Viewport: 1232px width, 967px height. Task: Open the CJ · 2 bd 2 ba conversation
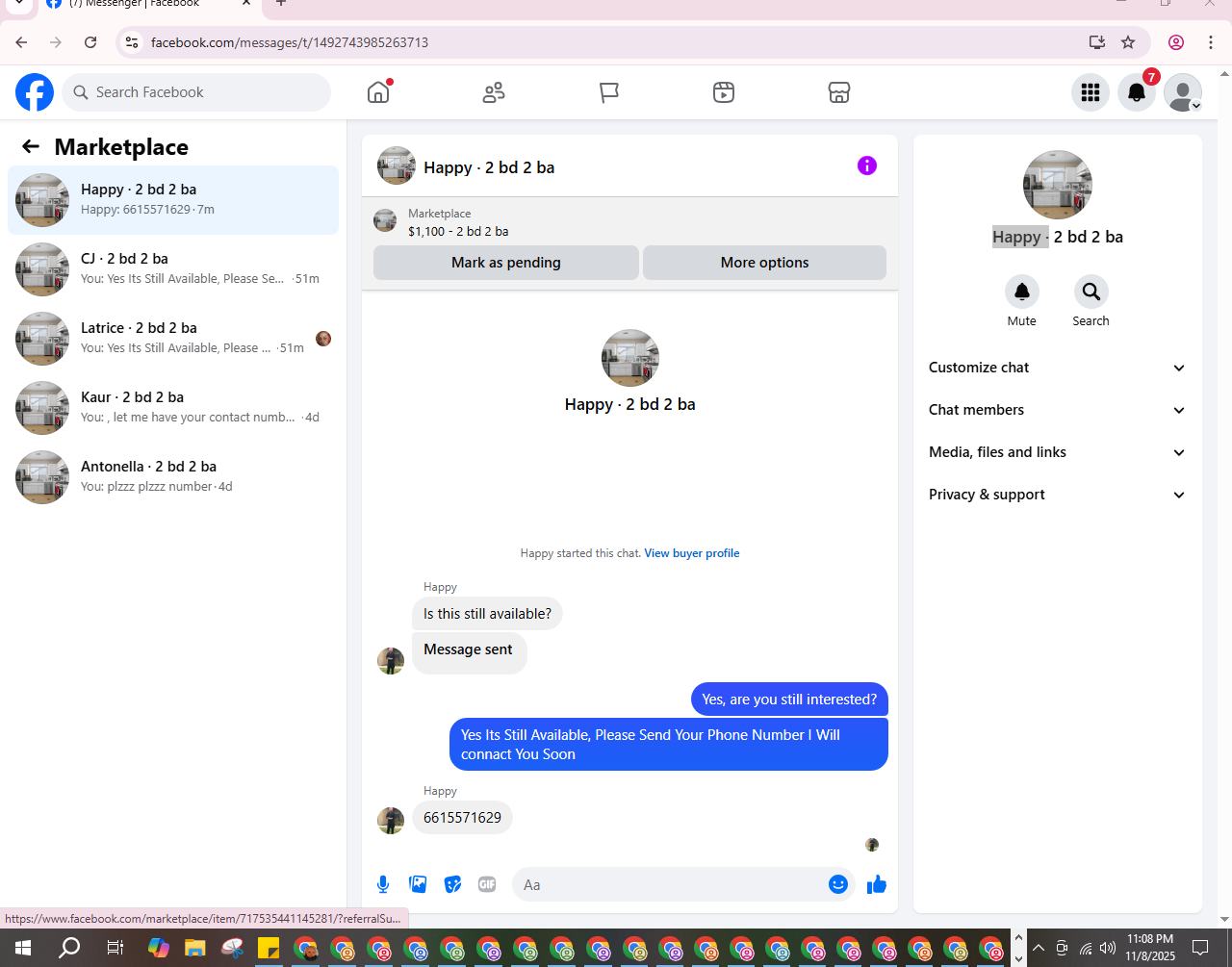click(173, 269)
